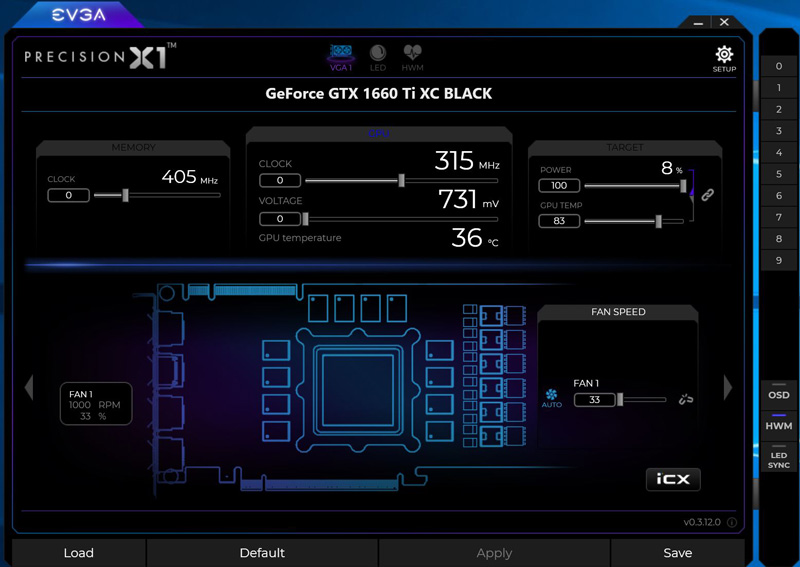Click the GPU temp input showing 83
Image resolution: width=800 pixels, height=567 pixels.
(559, 221)
